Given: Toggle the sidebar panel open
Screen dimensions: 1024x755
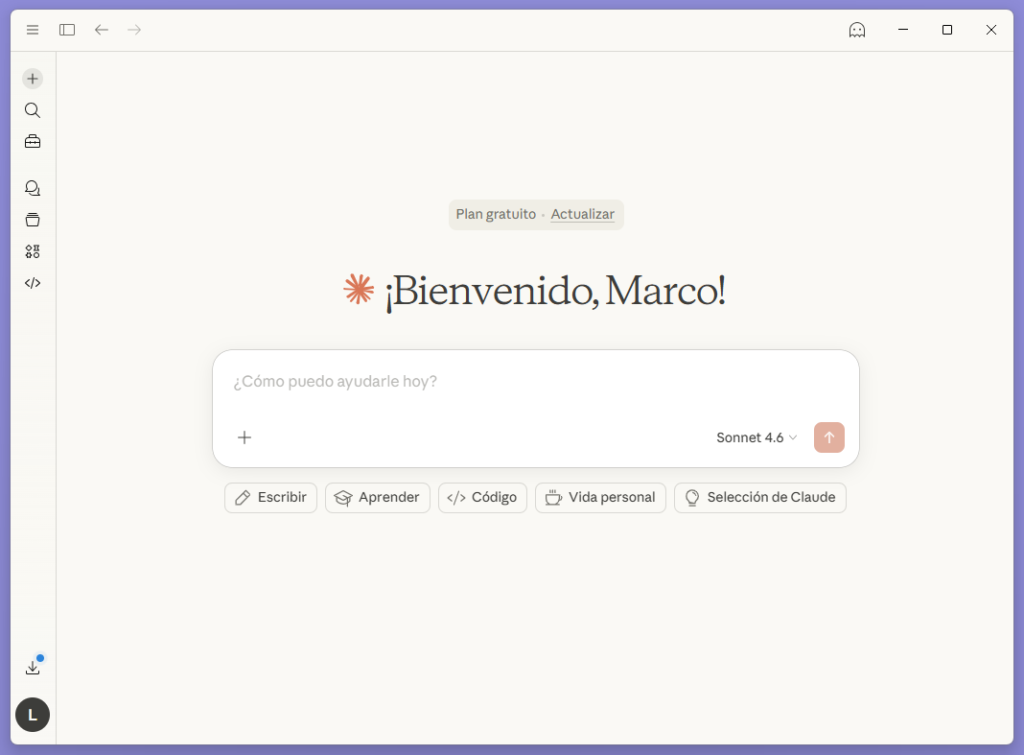Looking at the screenshot, I should [66, 30].
